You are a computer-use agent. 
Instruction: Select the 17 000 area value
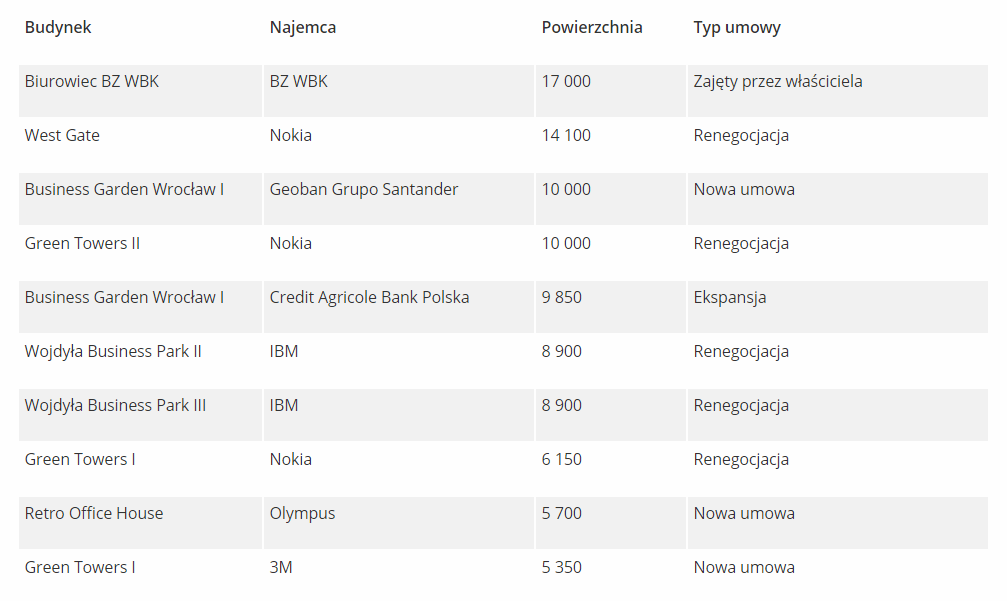pyautogui.click(x=566, y=82)
